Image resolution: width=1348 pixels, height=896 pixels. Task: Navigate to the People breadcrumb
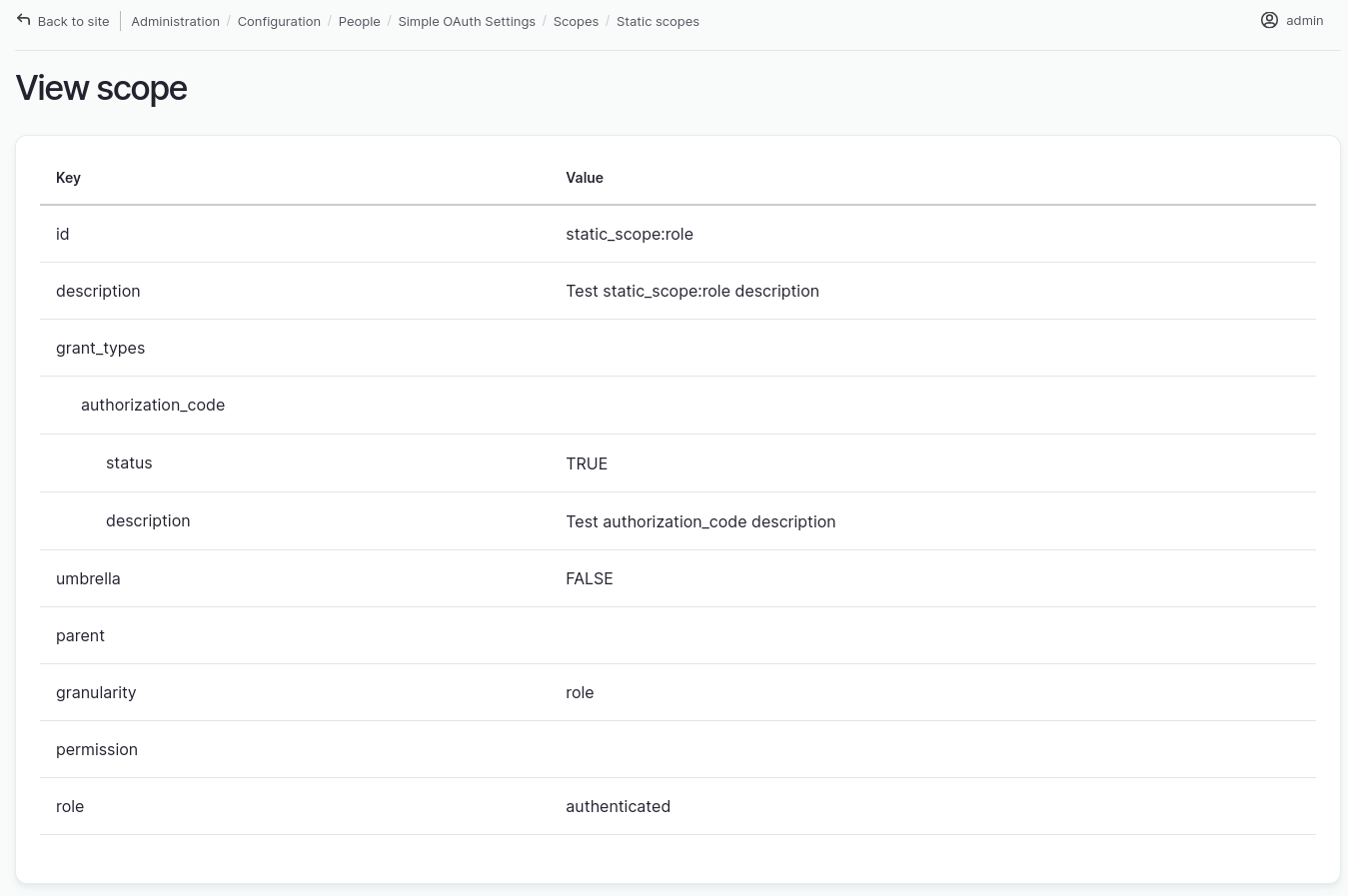pyautogui.click(x=359, y=21)
